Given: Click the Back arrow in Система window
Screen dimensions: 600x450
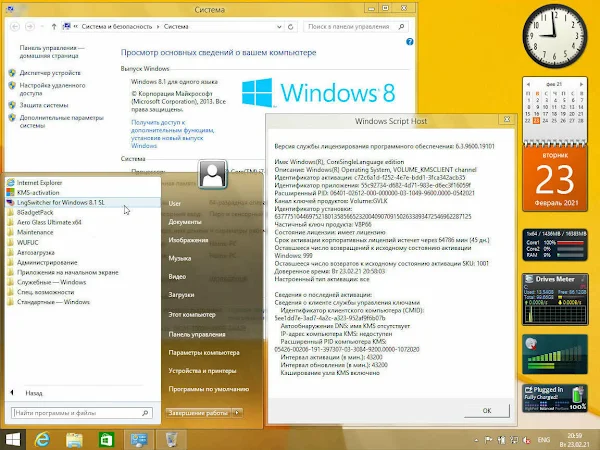Looking at the screenshot, I should 15,27.
